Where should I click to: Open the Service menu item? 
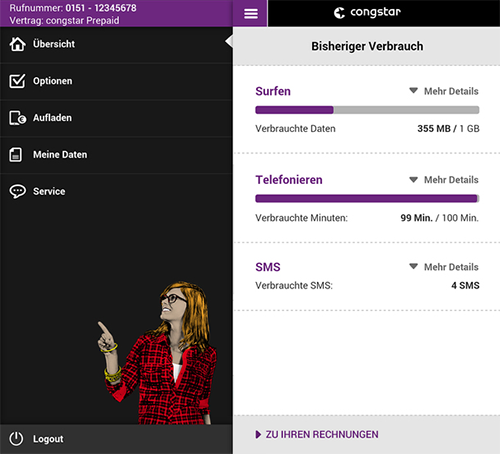(116, 191)
